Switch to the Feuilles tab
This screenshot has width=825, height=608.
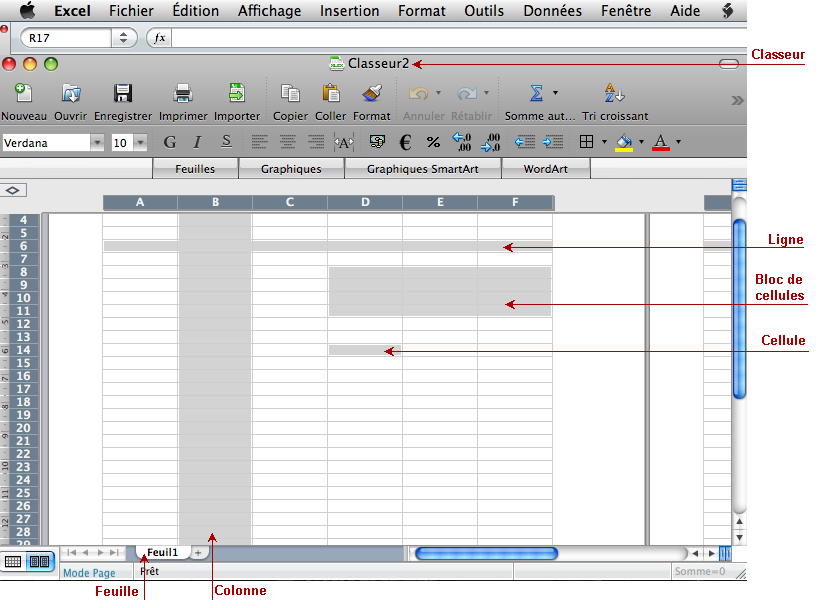click(195, 169)
